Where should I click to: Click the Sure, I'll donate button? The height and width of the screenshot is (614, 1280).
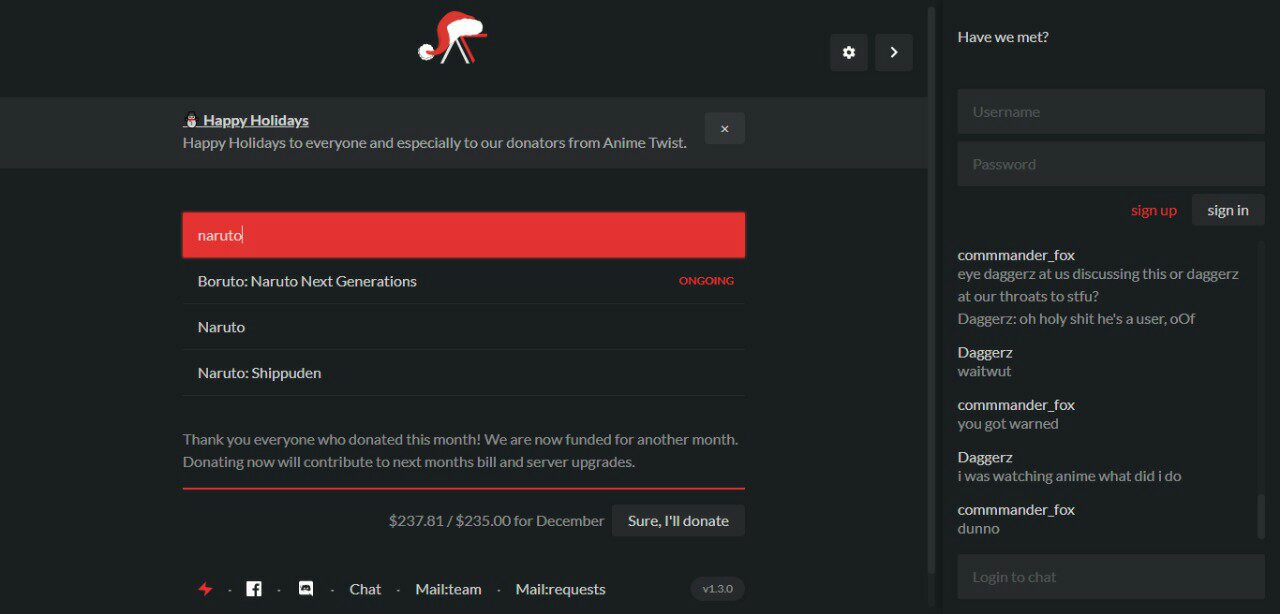point(678,521)
